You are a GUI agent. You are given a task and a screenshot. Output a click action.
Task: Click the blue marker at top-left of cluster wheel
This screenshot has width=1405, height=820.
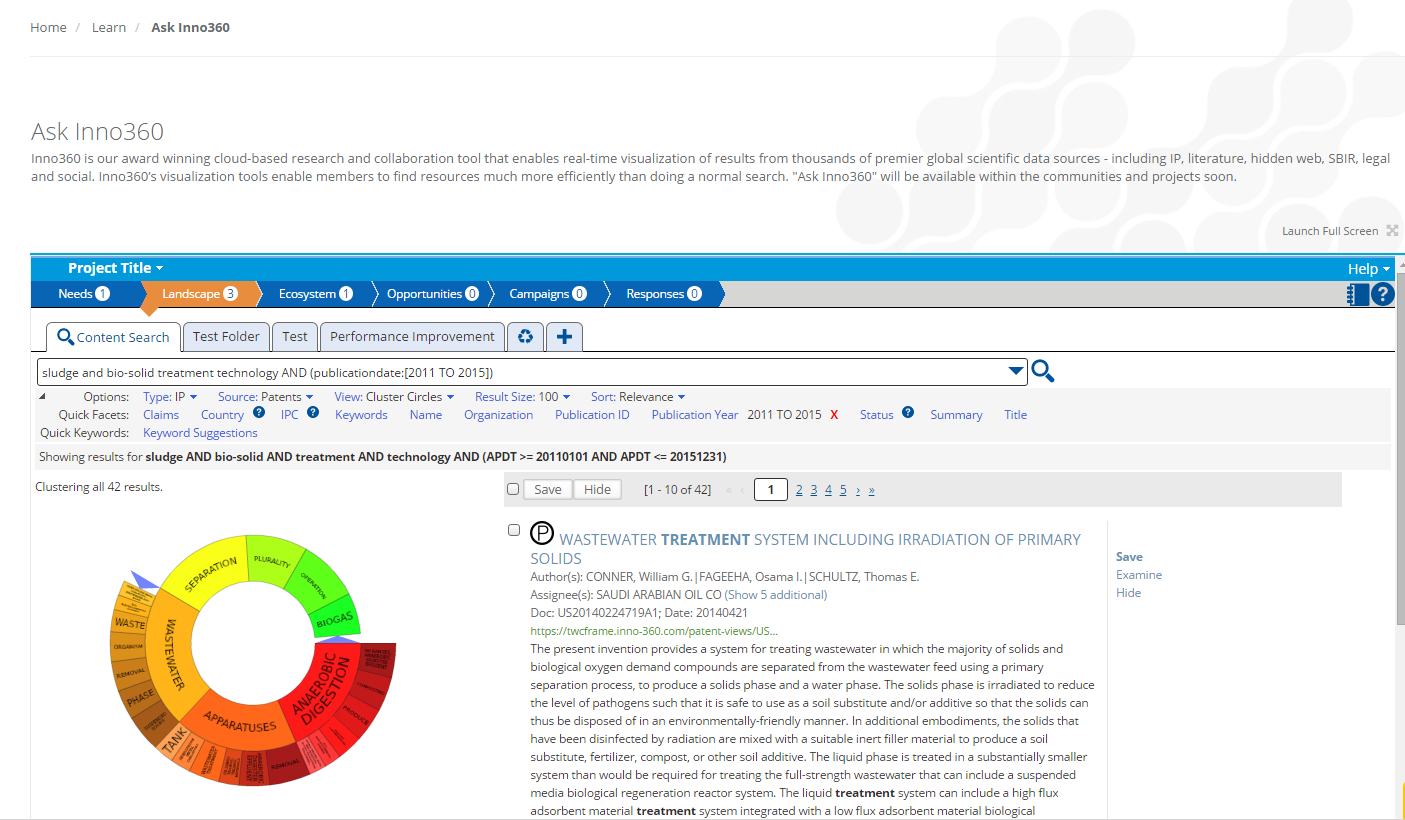point(143,581)
